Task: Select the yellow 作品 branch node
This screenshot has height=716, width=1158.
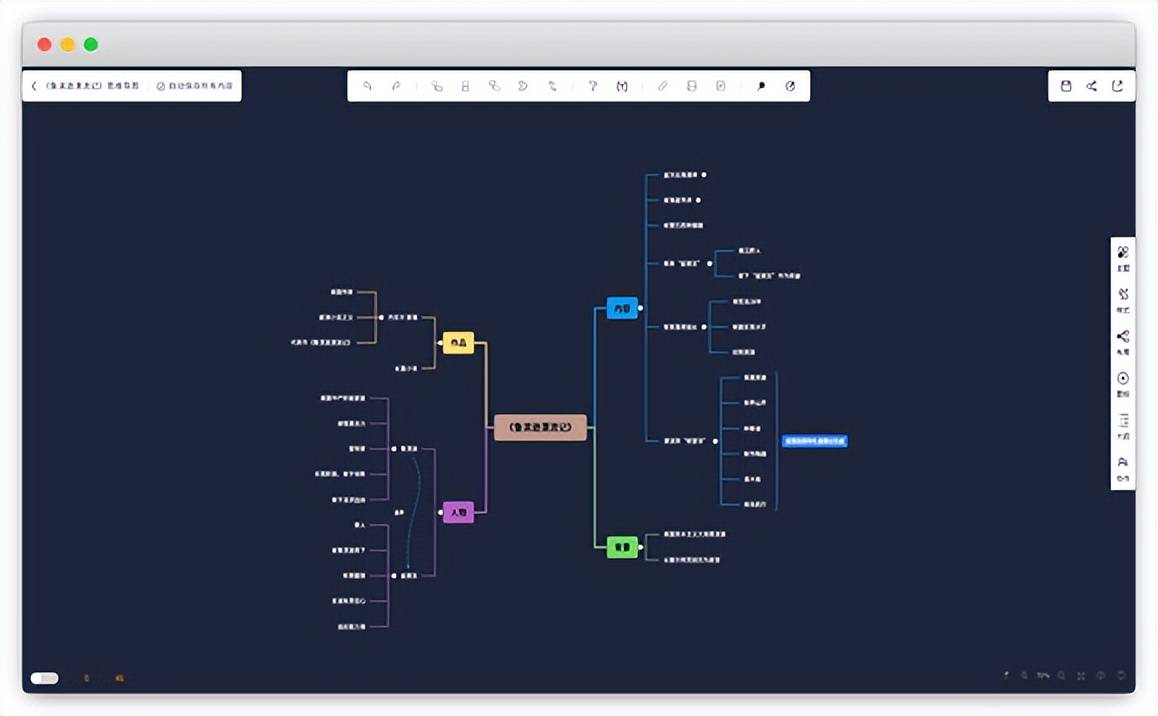Action: 458,342
